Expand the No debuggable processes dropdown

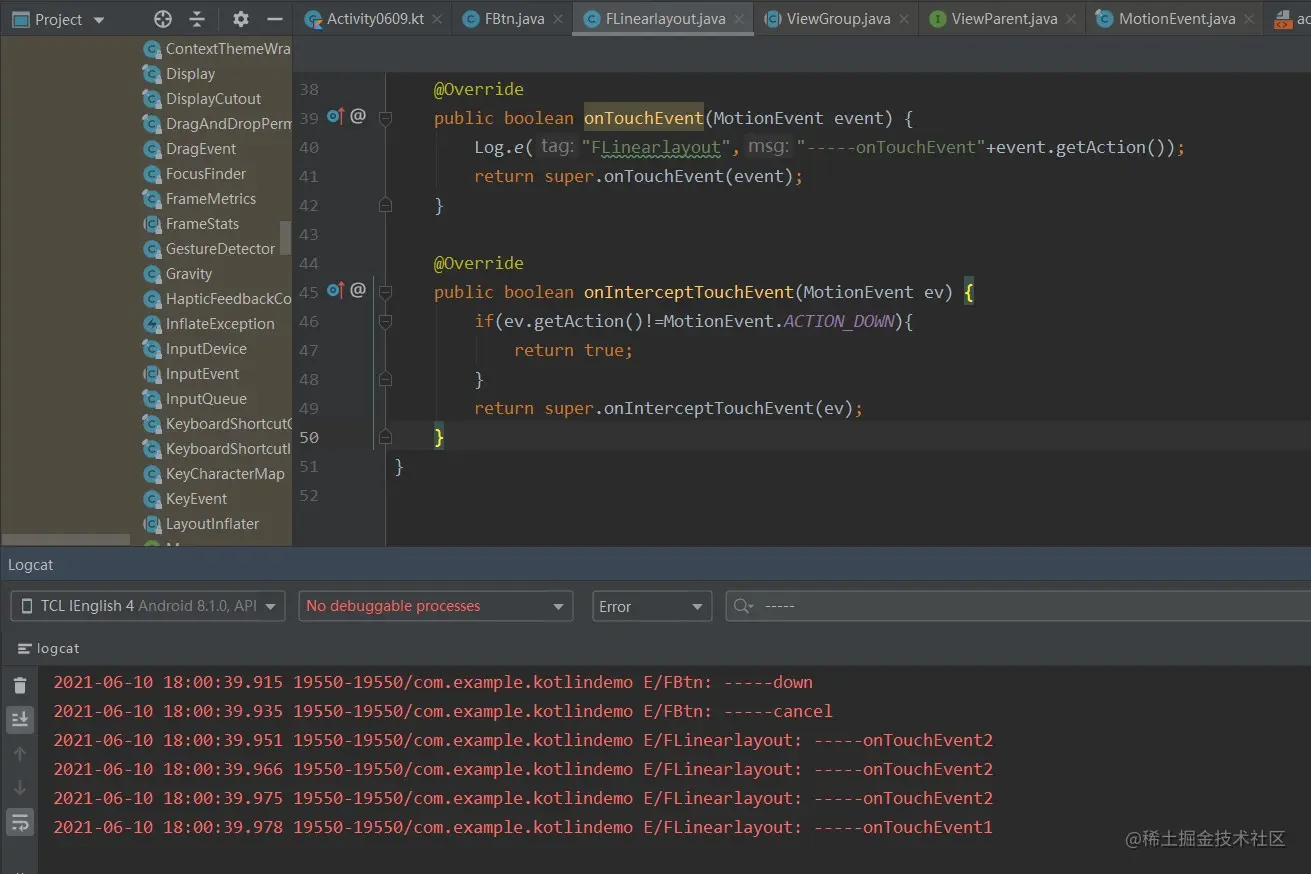pos(435,606)
